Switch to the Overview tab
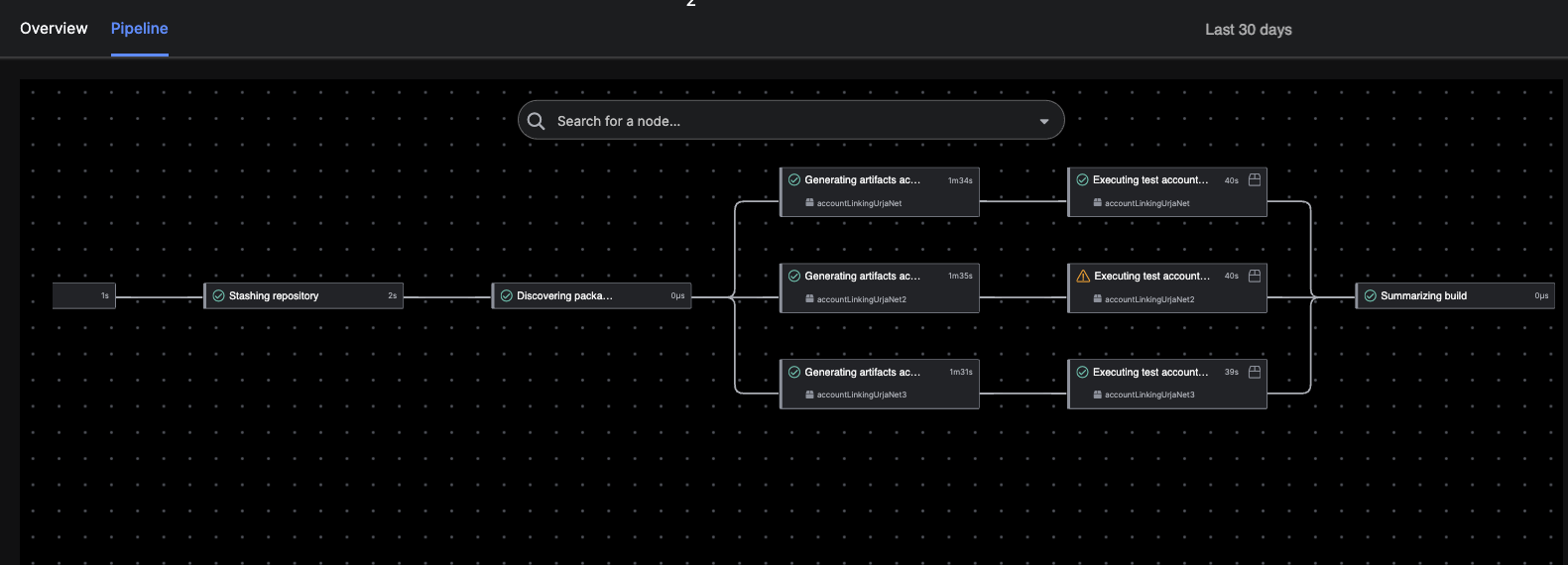Screen dimensions: 1568x565 (54, 29)
